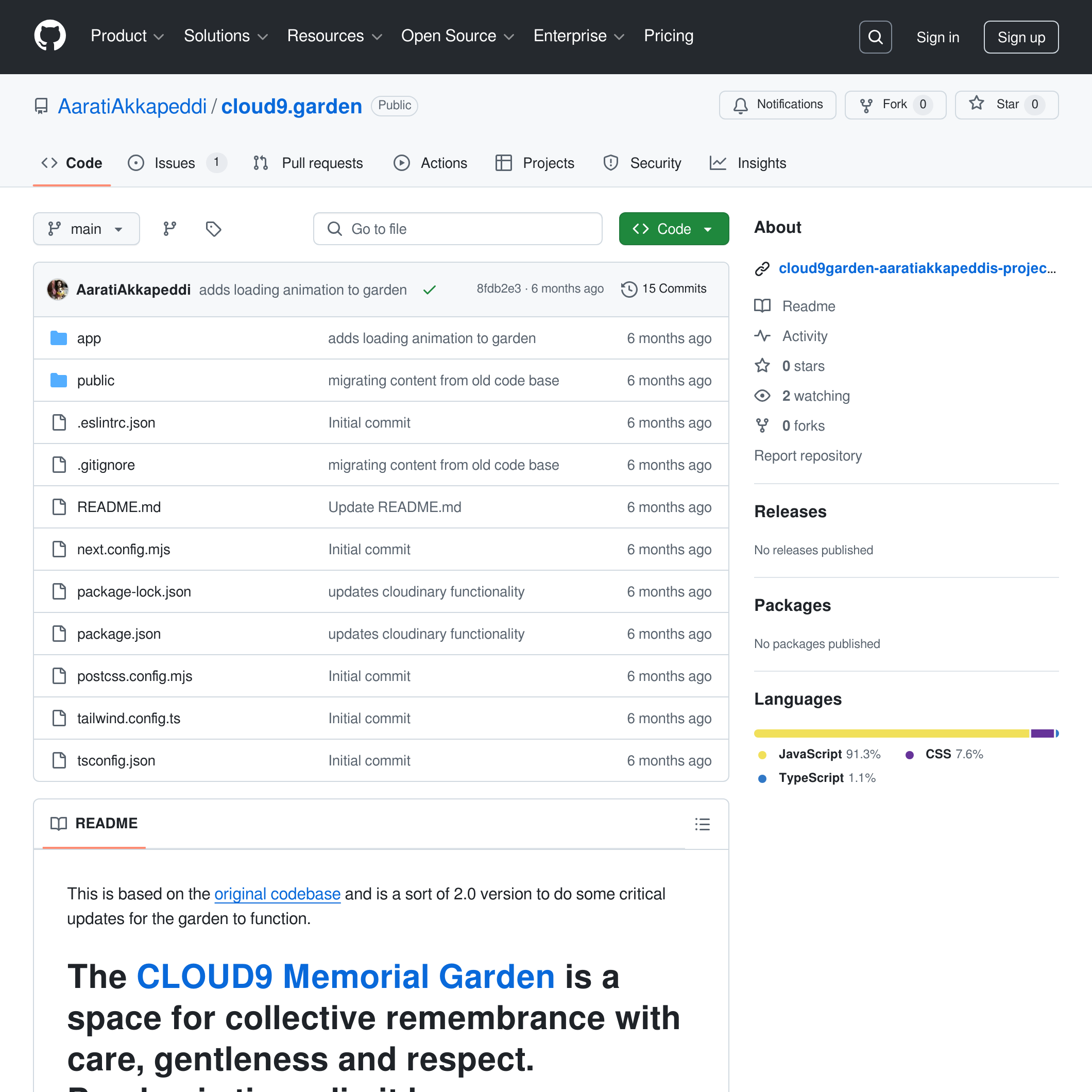The image size is (1092, 1092).
Task: Expand the Open Source menu
Action: pyautogui.click(x=458, y=36)
